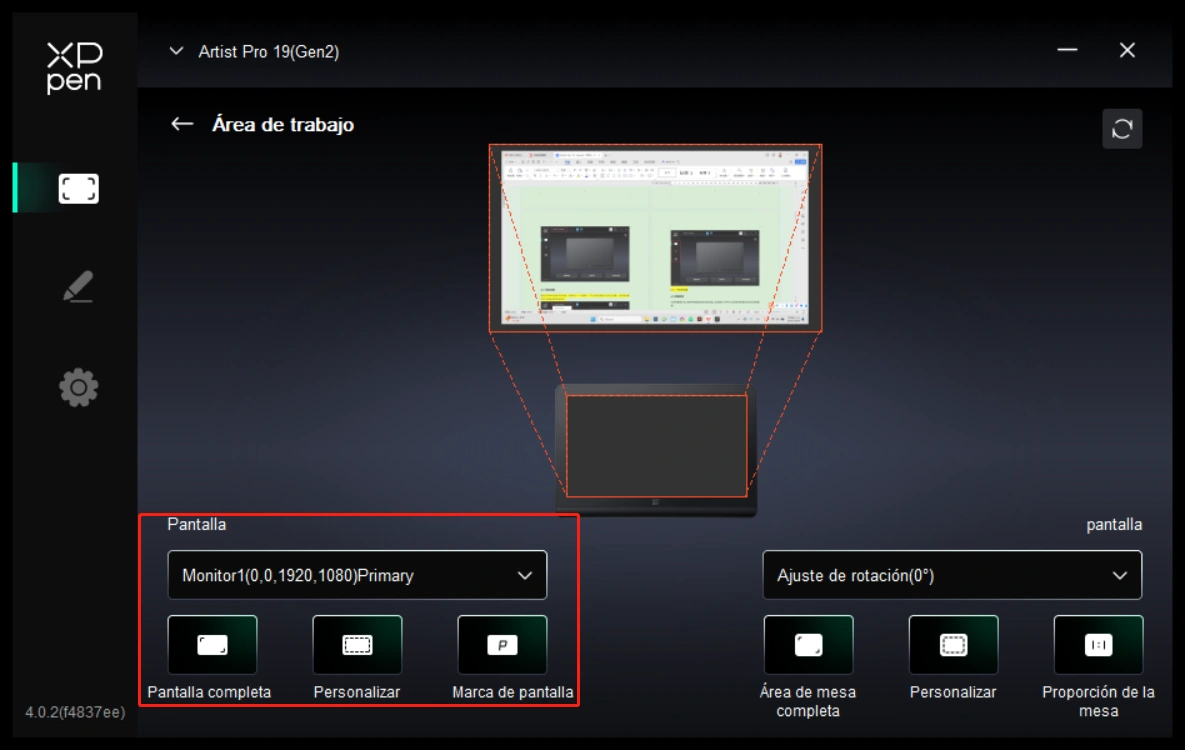Click the tablet active area preview
This screenshot has height=750, width=1185.
pos(656,445)
